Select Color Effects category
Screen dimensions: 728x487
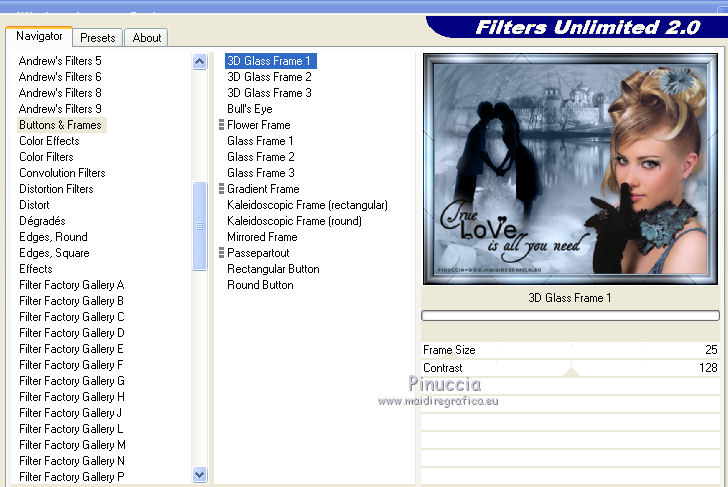49,141
